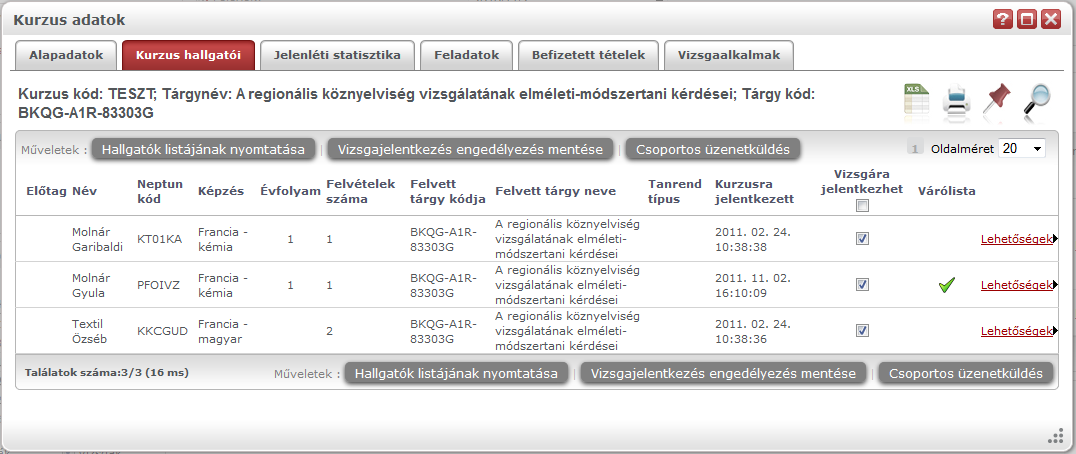Pin the window with the pushpin icon
The image size is (1076, 454).
(997, 100)
